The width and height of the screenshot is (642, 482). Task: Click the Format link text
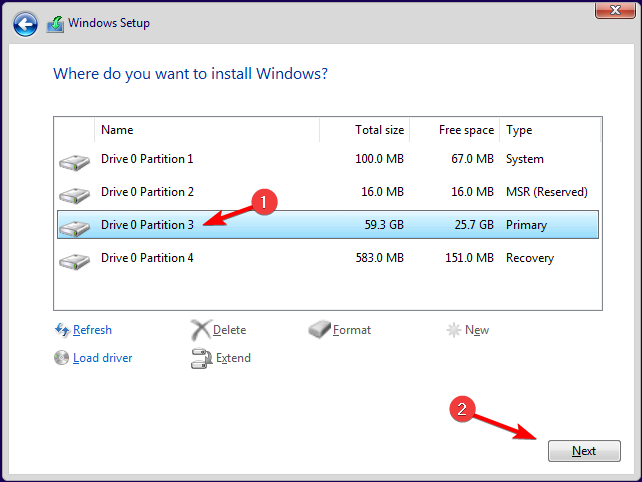pyautogui.click(x=352, y=330)
